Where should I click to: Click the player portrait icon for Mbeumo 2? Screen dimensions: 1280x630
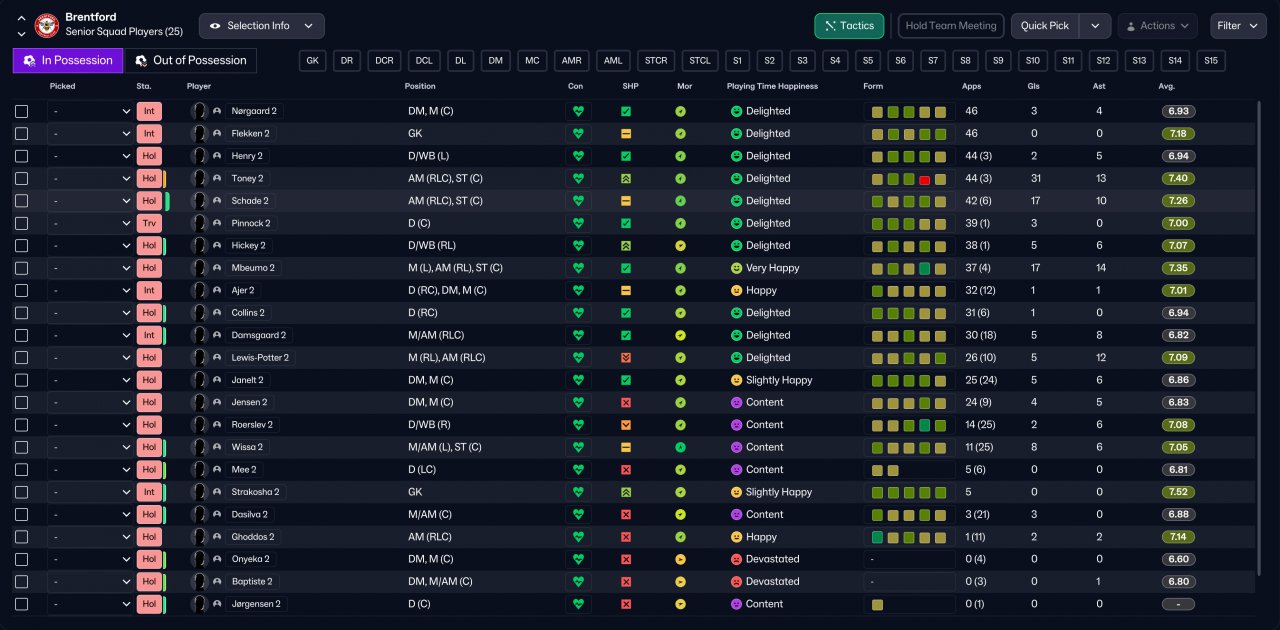(x=199, y=268)
